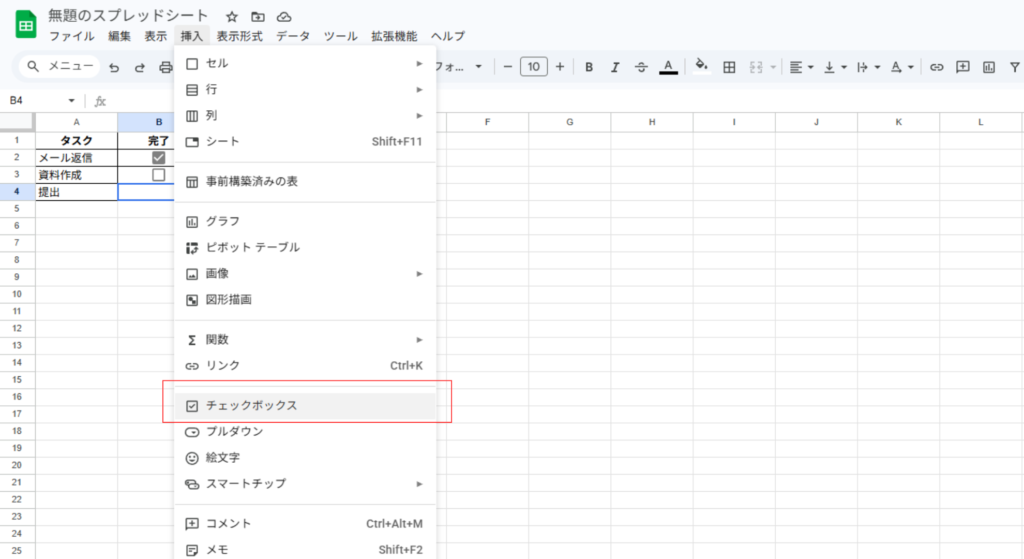Open the font dropdown arrow

point(479,67)
